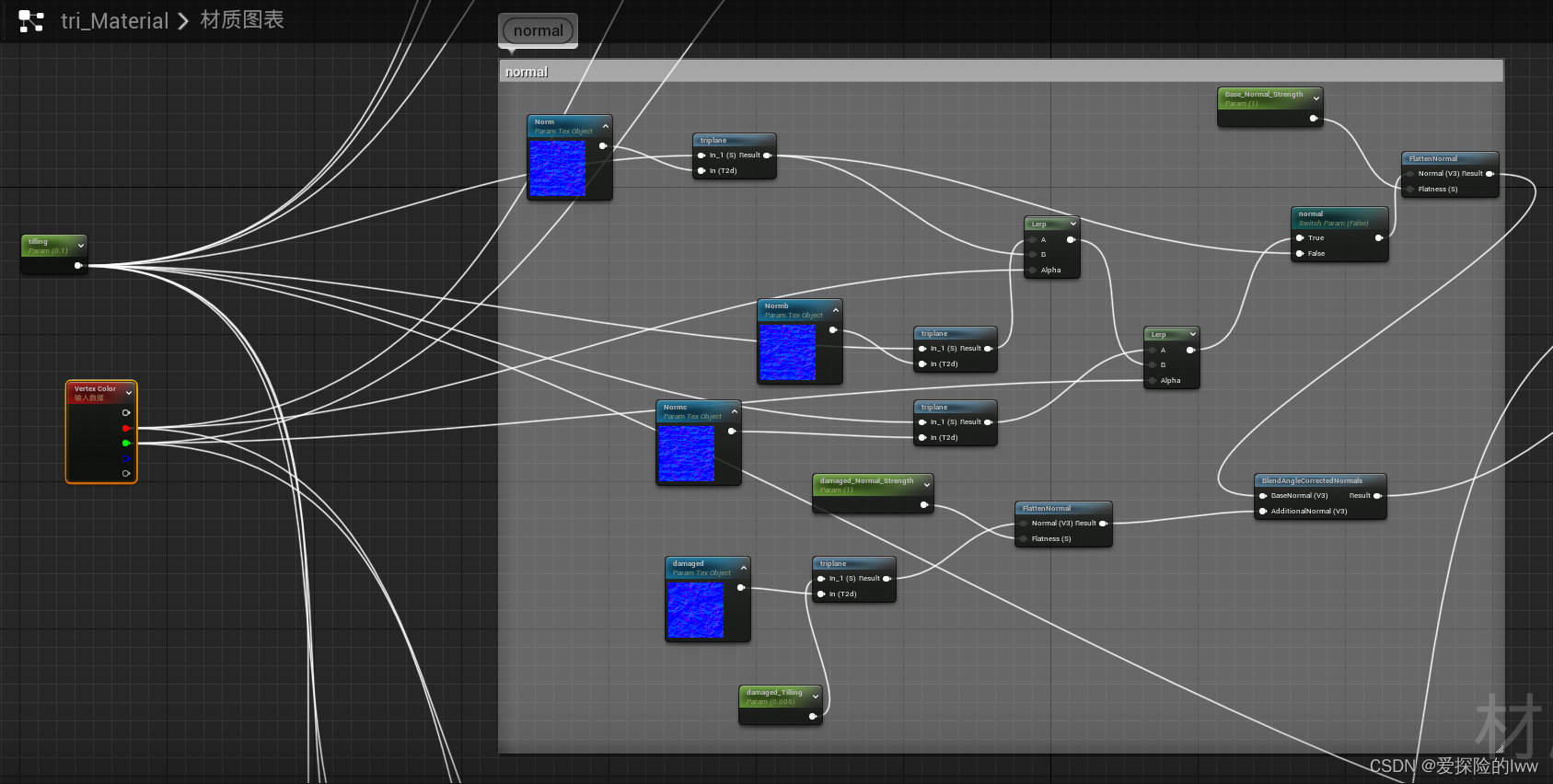Select the Norm texture preview thumbnail
This screenshot has height=784, width=1553.
tap(557, 168)
